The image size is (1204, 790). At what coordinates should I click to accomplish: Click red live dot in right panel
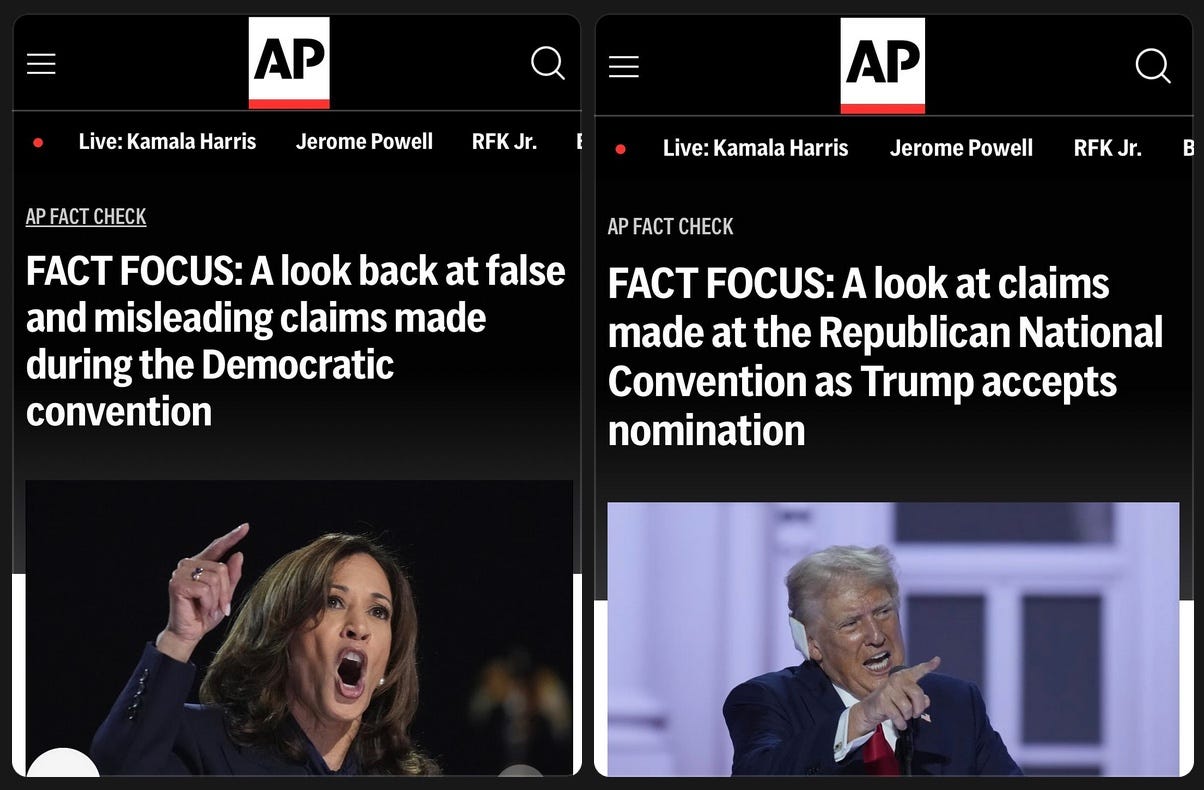pos(620,149)
